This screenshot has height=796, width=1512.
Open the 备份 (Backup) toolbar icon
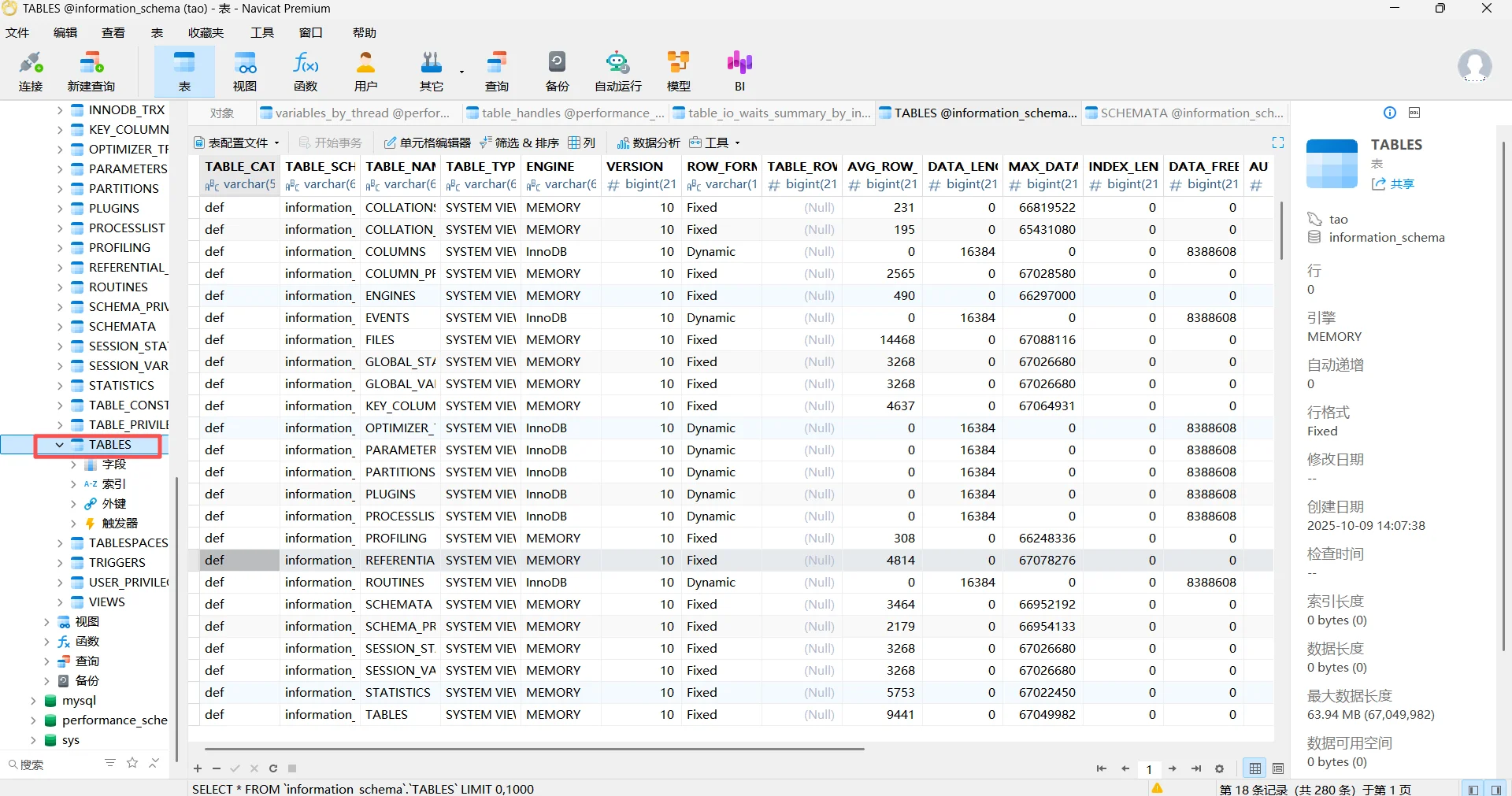click(557, 71)
